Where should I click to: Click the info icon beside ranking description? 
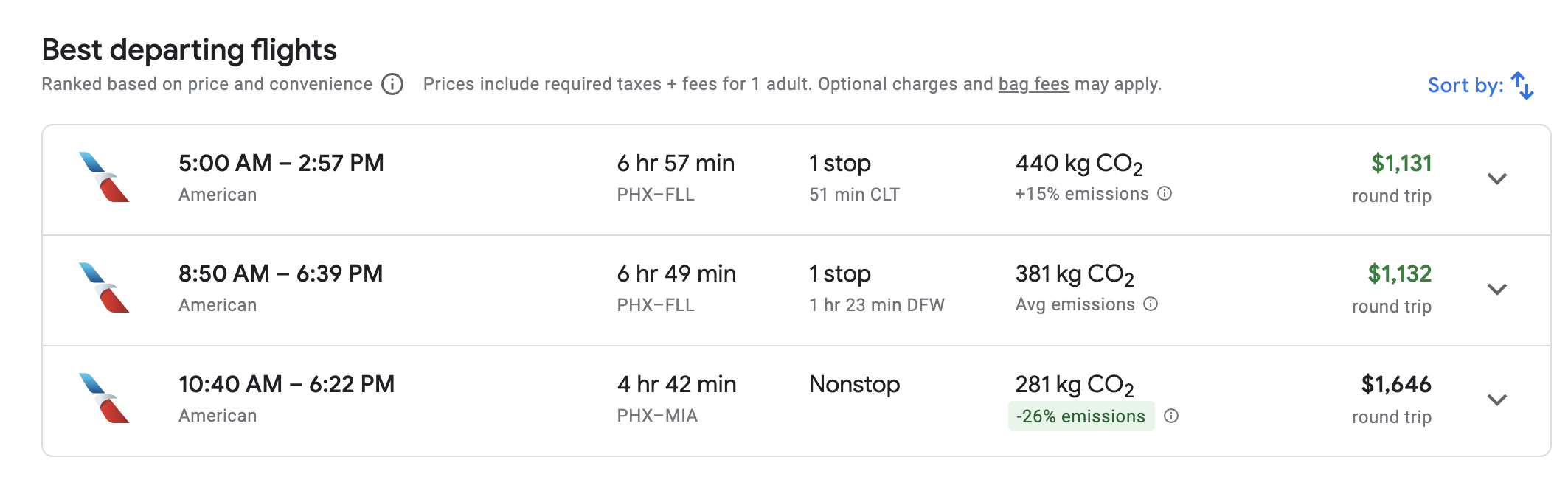point(392,85)
